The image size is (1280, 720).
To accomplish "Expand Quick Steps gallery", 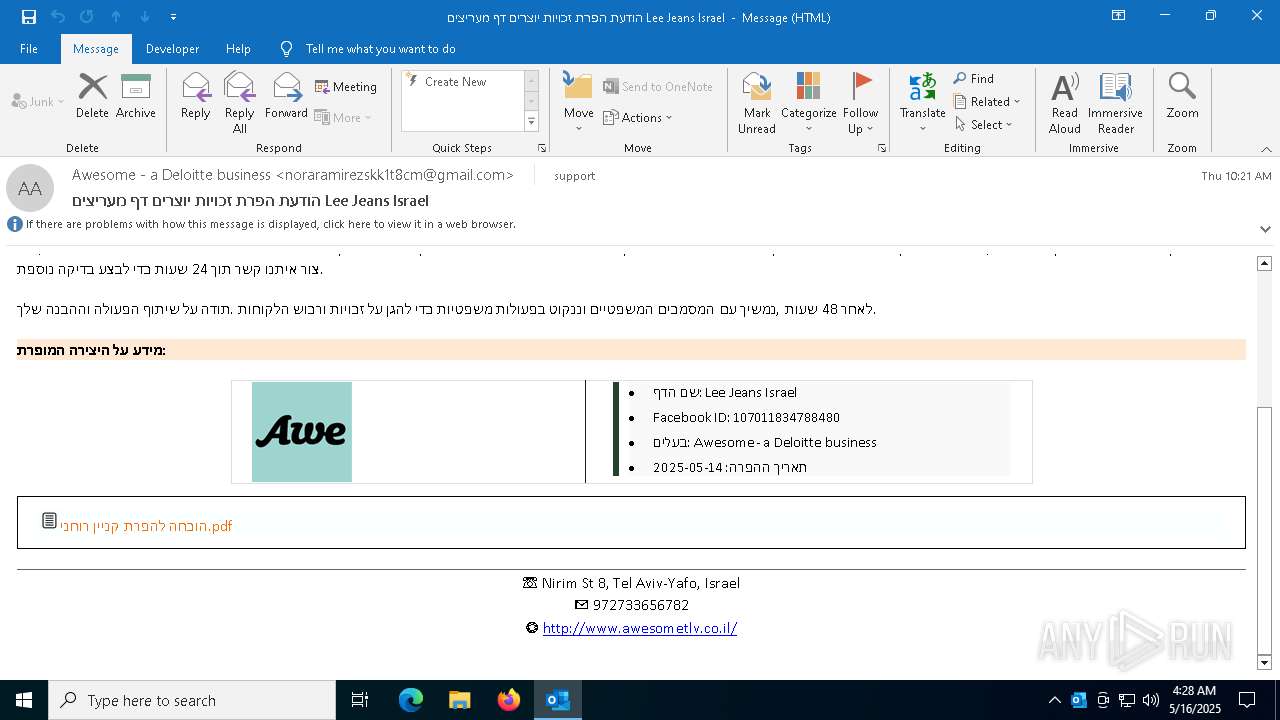I will tap(531, 122).
